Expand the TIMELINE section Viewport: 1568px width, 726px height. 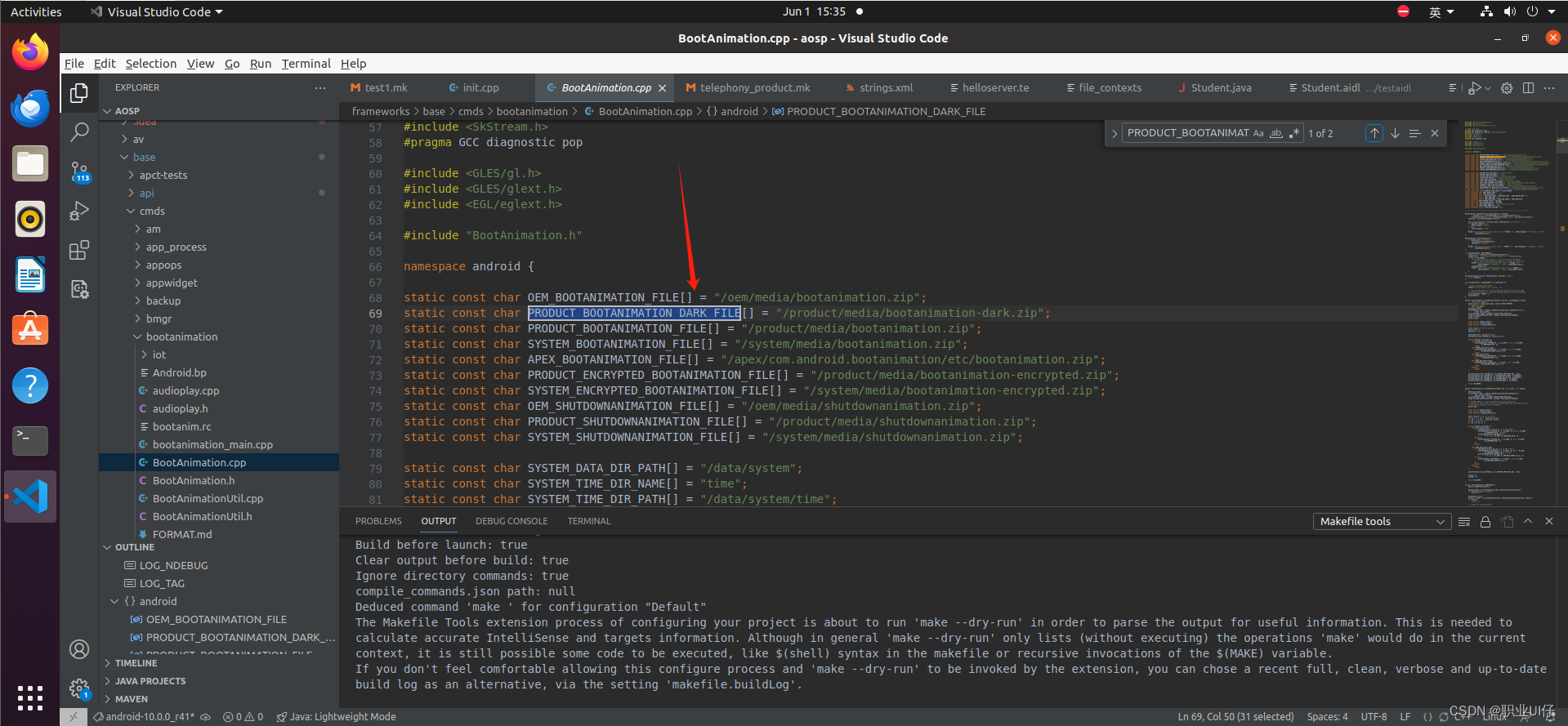coord(107,663)
